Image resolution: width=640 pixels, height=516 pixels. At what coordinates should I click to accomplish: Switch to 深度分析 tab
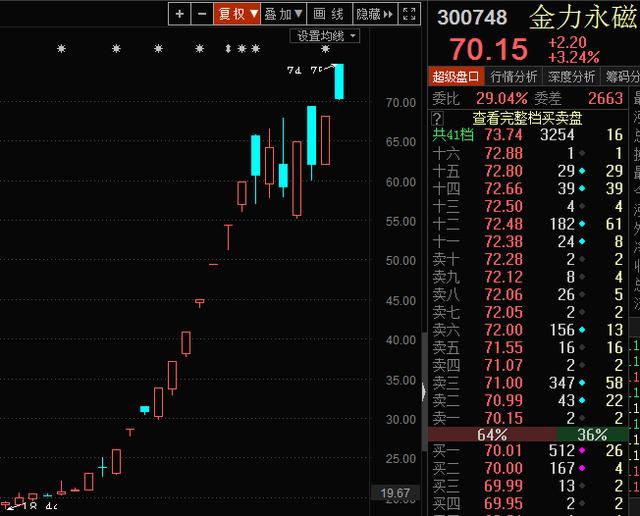coord(571,76)
